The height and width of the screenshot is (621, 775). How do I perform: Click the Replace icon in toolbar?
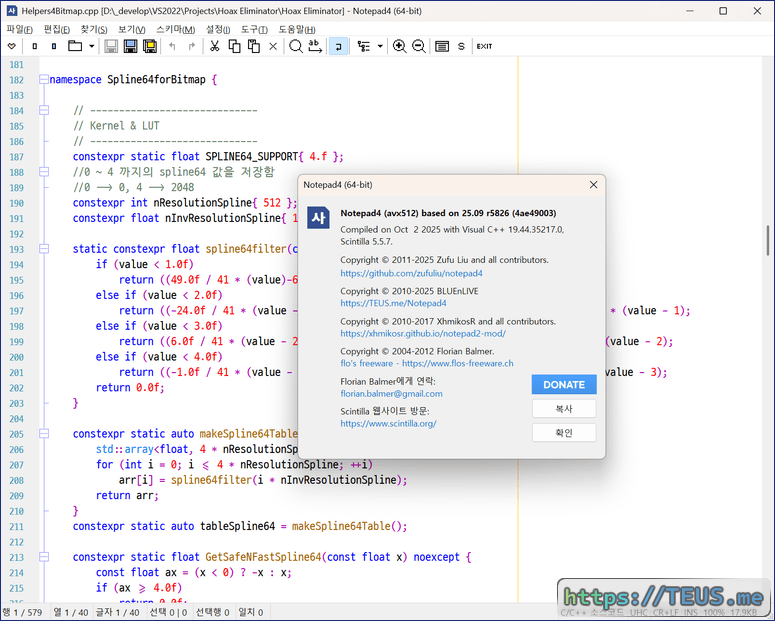[x=315, y=46]
